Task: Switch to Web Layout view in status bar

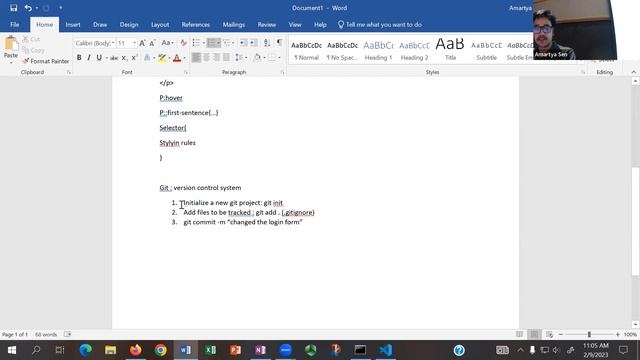Action: click(x=549, y=335)
